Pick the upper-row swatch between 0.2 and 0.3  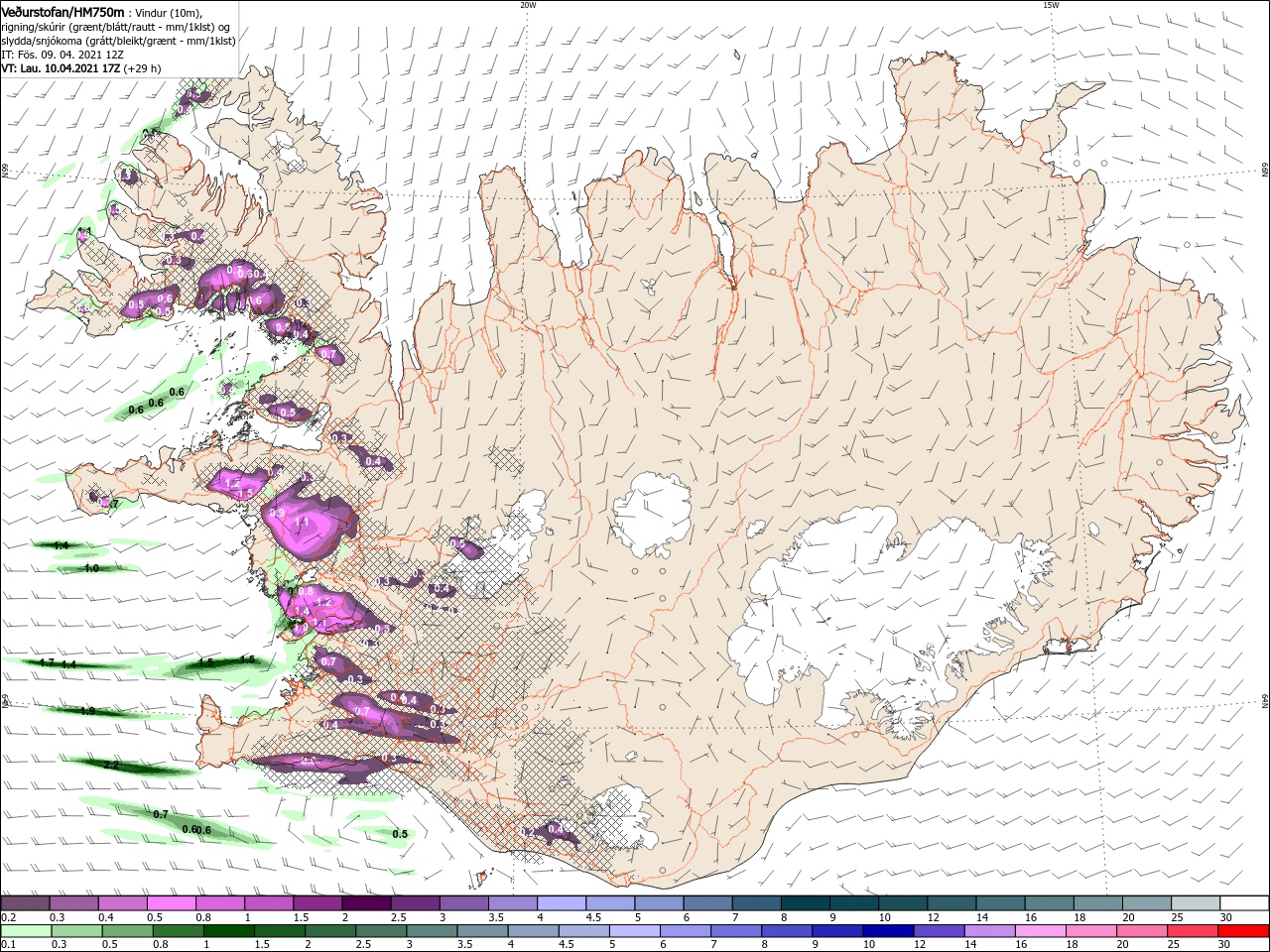pos(25,903)
